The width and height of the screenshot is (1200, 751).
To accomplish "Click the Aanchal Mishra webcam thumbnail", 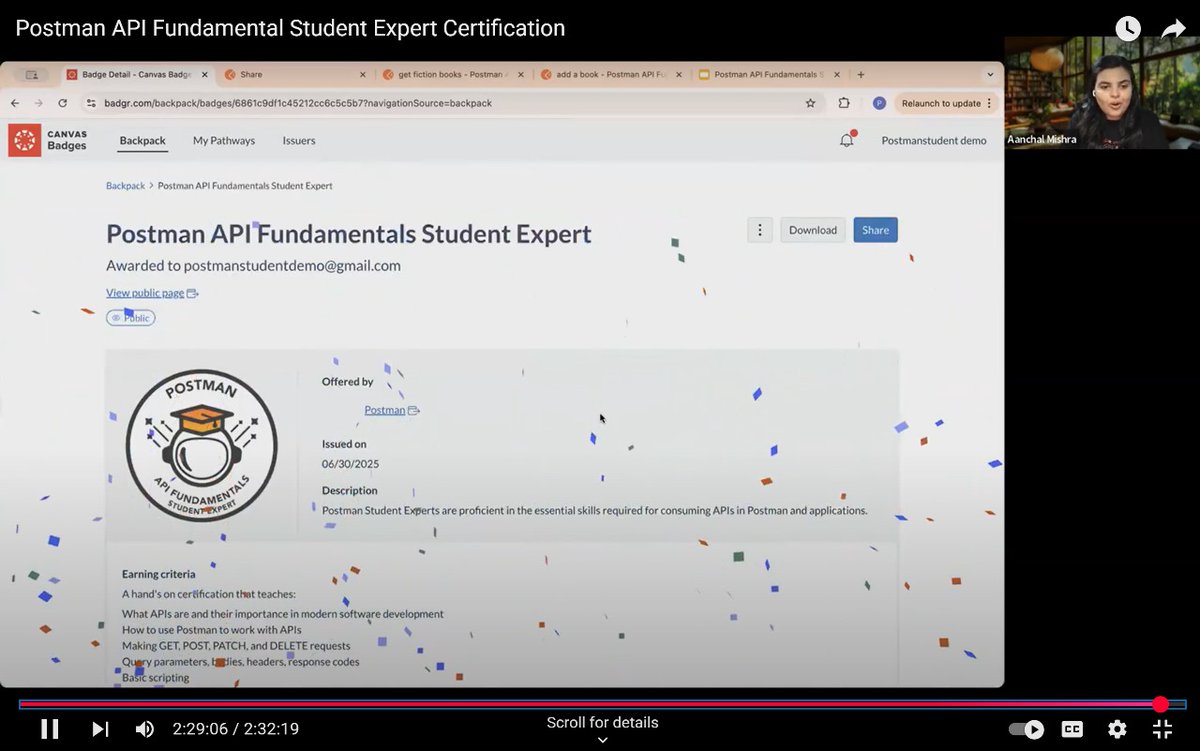I will pyautogui.click(x=1102, y=92).
